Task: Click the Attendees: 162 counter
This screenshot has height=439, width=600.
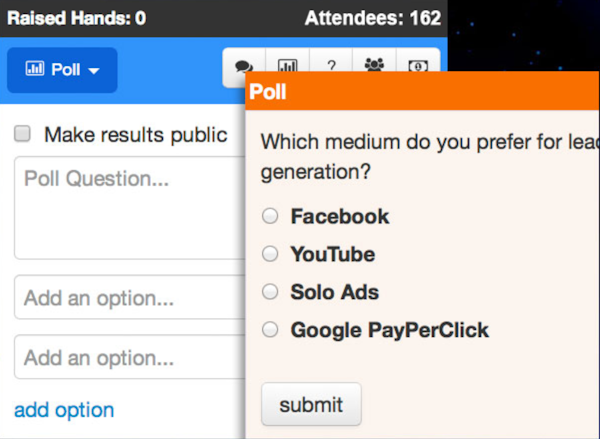Action: 372,18
